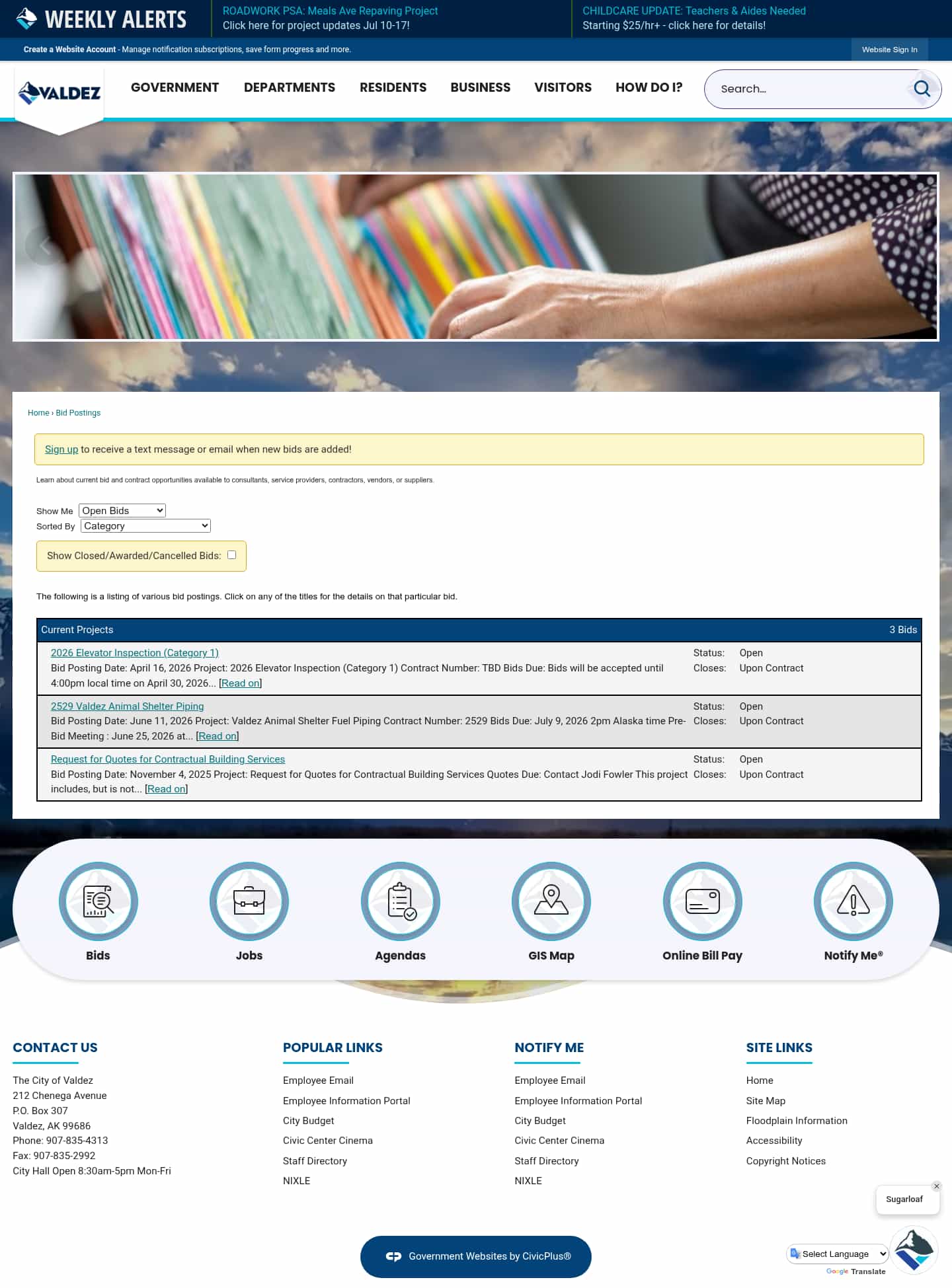This screenshot has width=952, height=1288.
Task: Open Copyright Notices link
Action: [786, 1161]
